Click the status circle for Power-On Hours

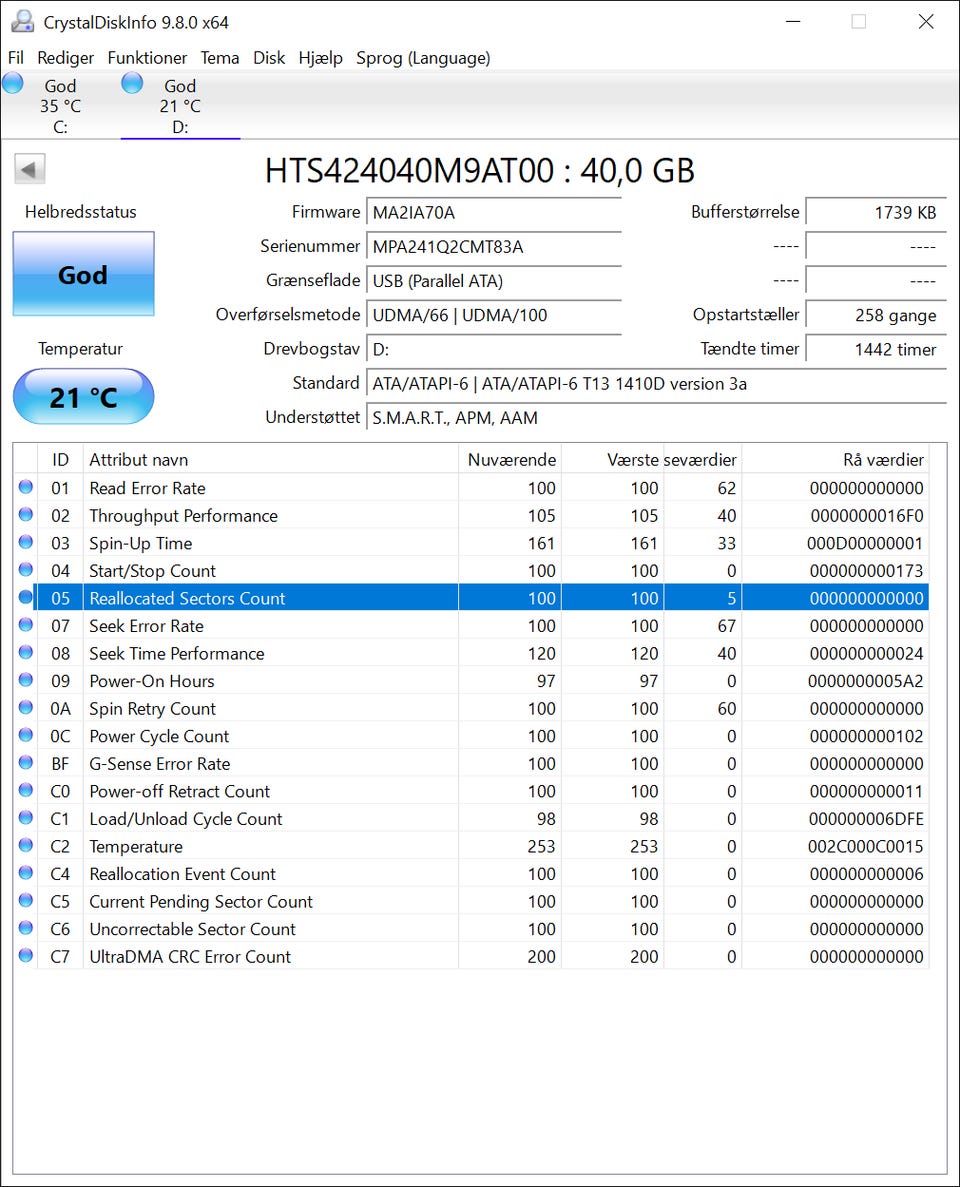[25, 681]
